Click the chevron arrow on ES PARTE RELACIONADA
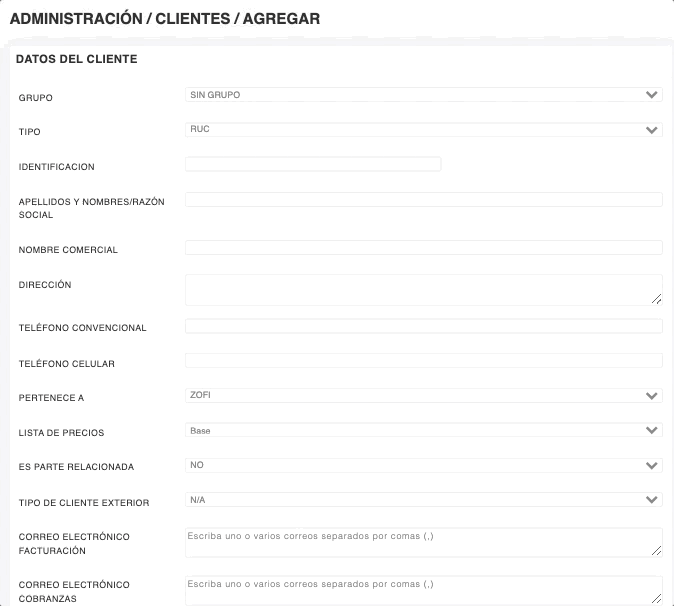The image size is (674, 606). 652,466
